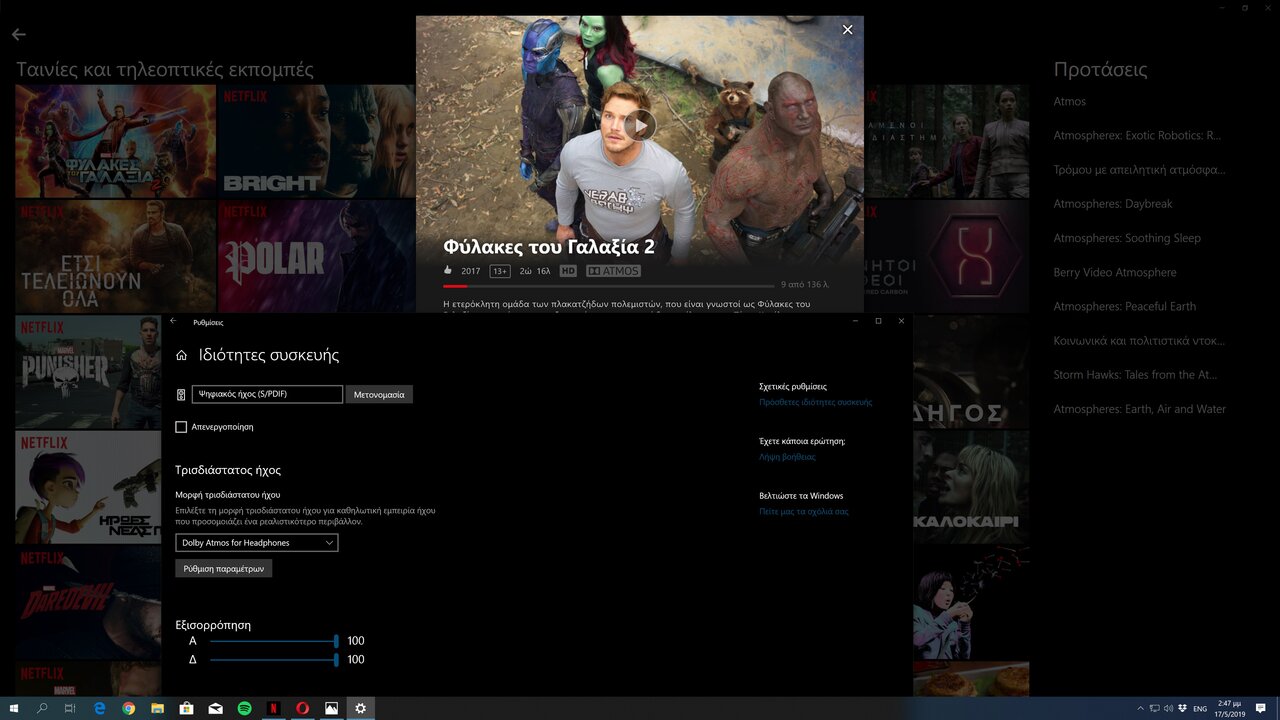Click the Ρύθμιση παραμέτρων button
1280x720 pixels.
pyautogui.click(x=224, y=568)
